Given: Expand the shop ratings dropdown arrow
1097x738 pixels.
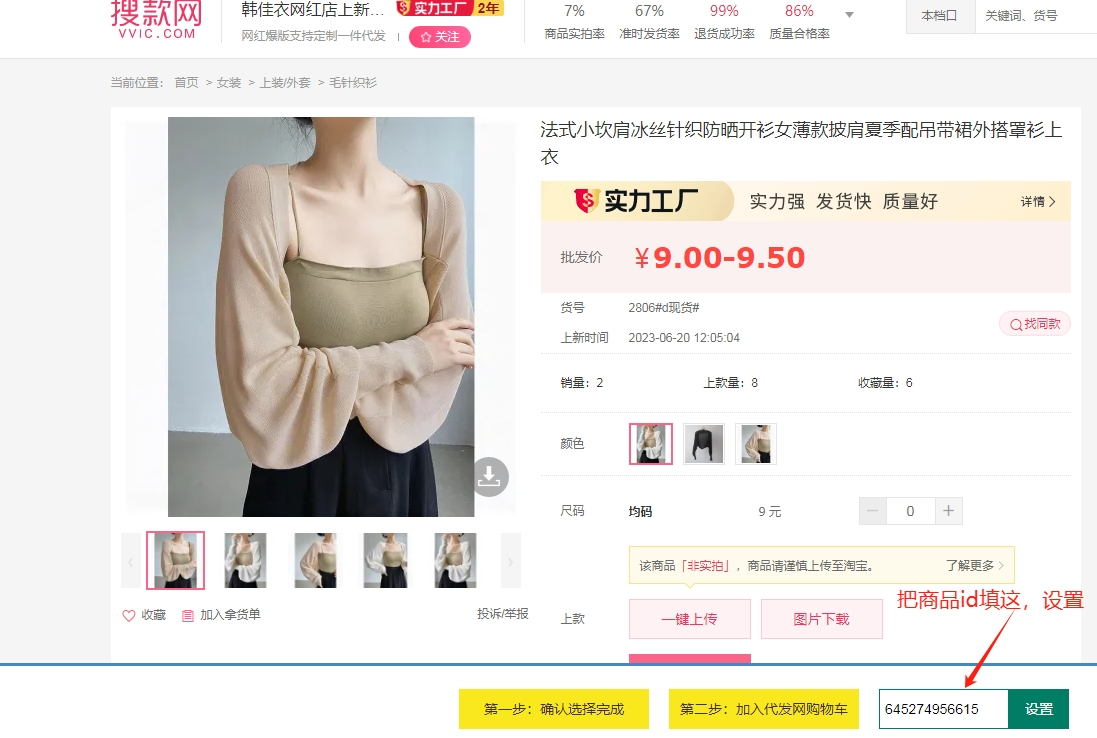Looking at the screenshot, I should click(849, 15).
